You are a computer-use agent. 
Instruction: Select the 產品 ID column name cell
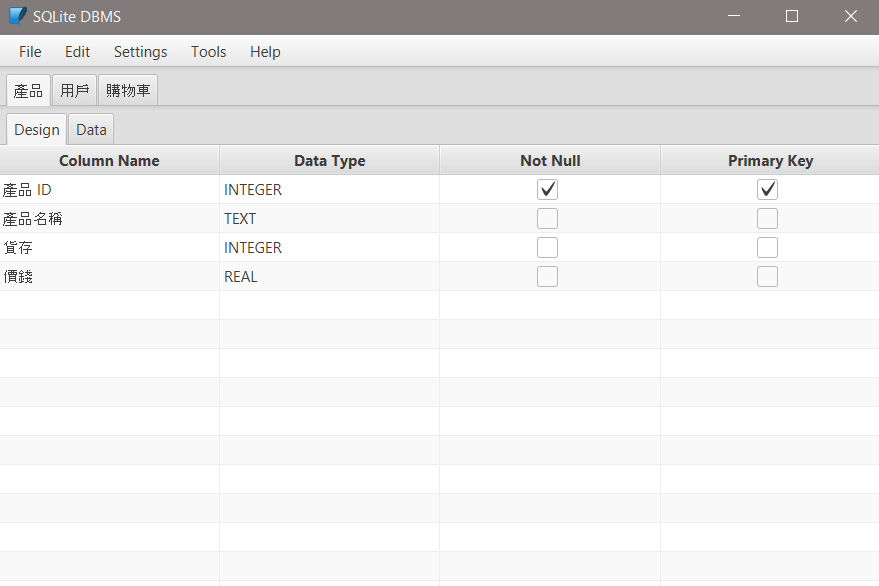coord(109,190)
